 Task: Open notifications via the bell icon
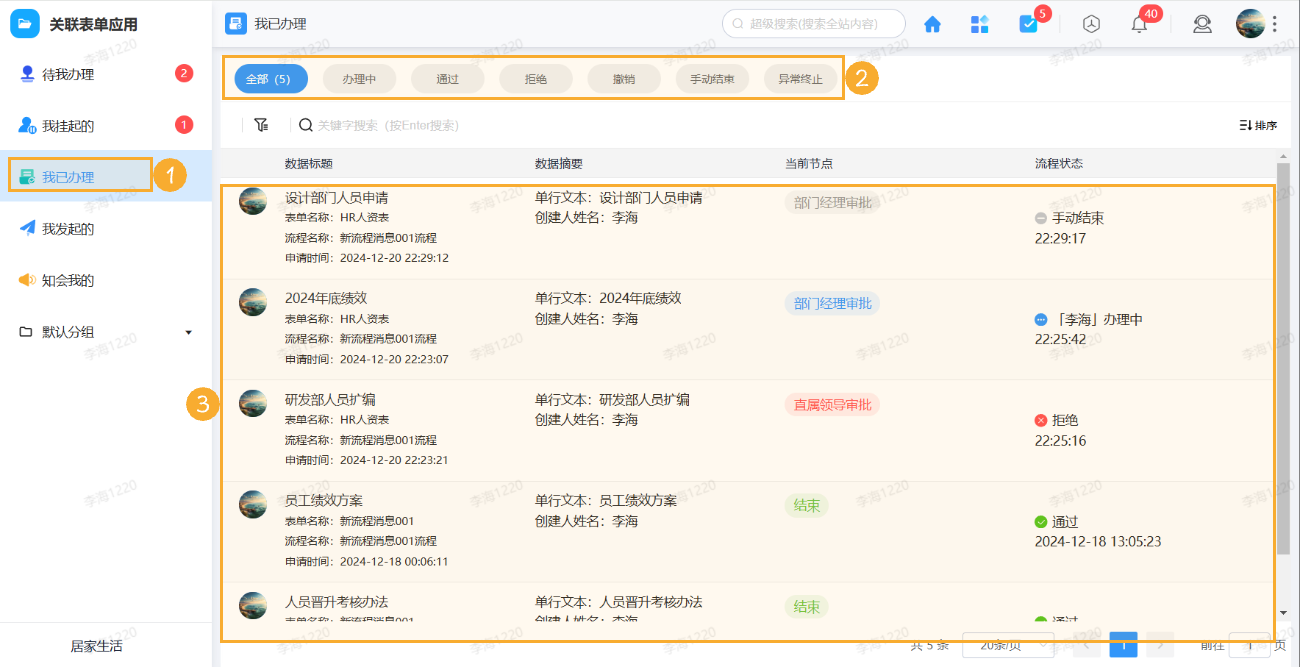(x=1138, y=23)
